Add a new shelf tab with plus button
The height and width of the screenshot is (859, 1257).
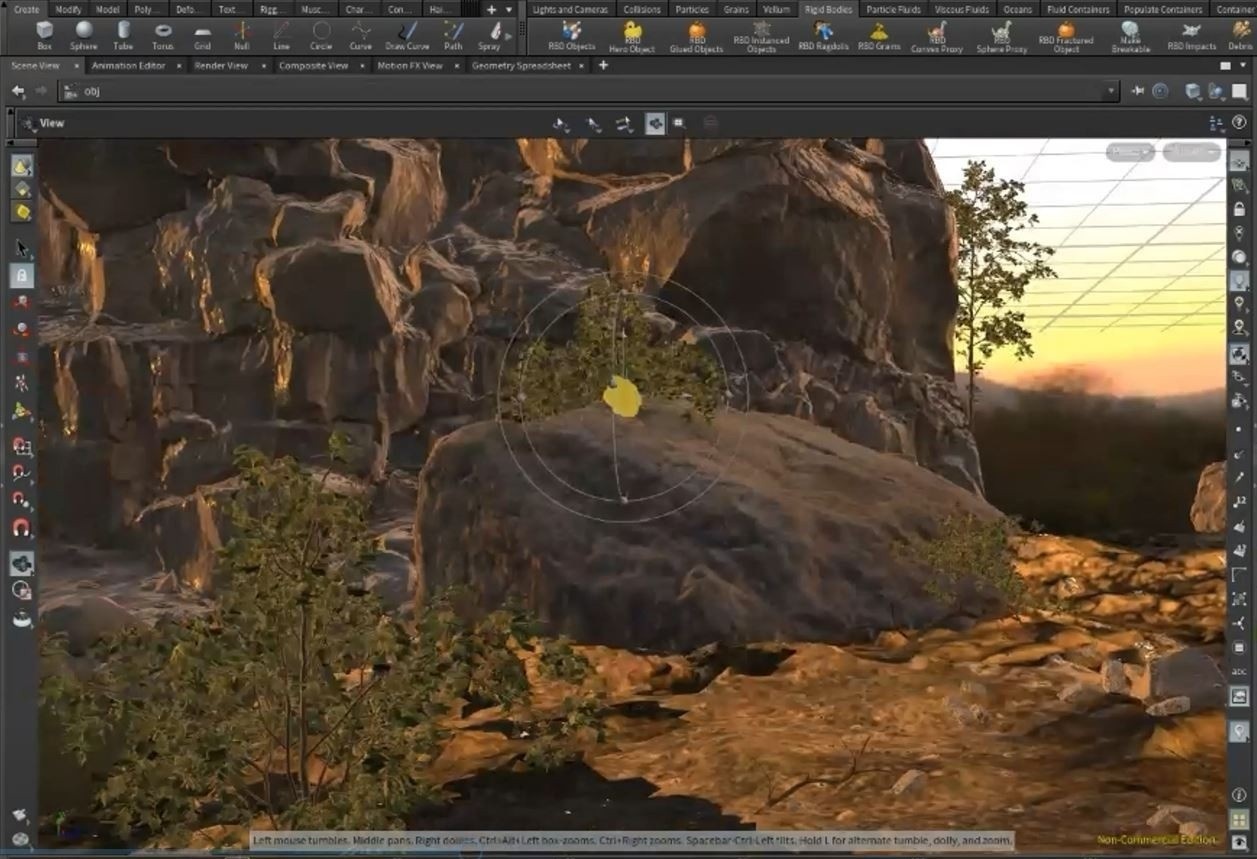(491, 9)
